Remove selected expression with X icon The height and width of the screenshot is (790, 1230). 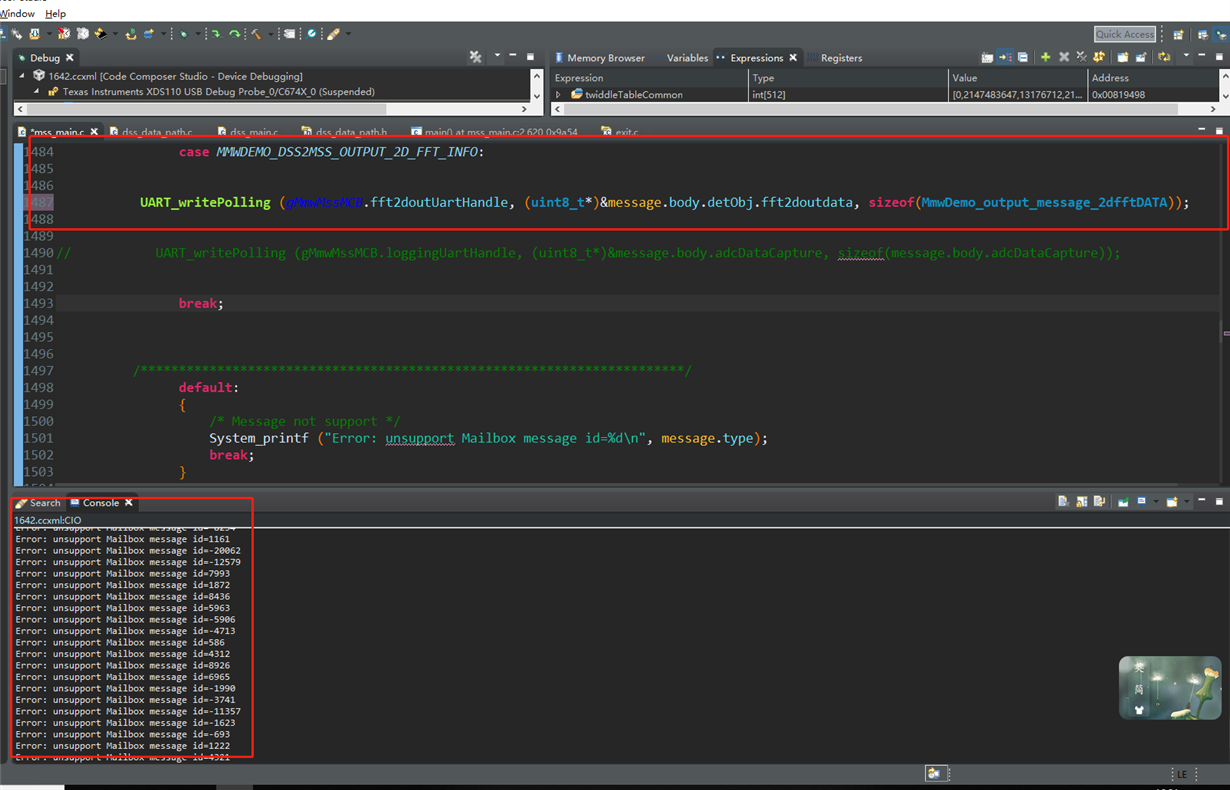click(1064, 58)
